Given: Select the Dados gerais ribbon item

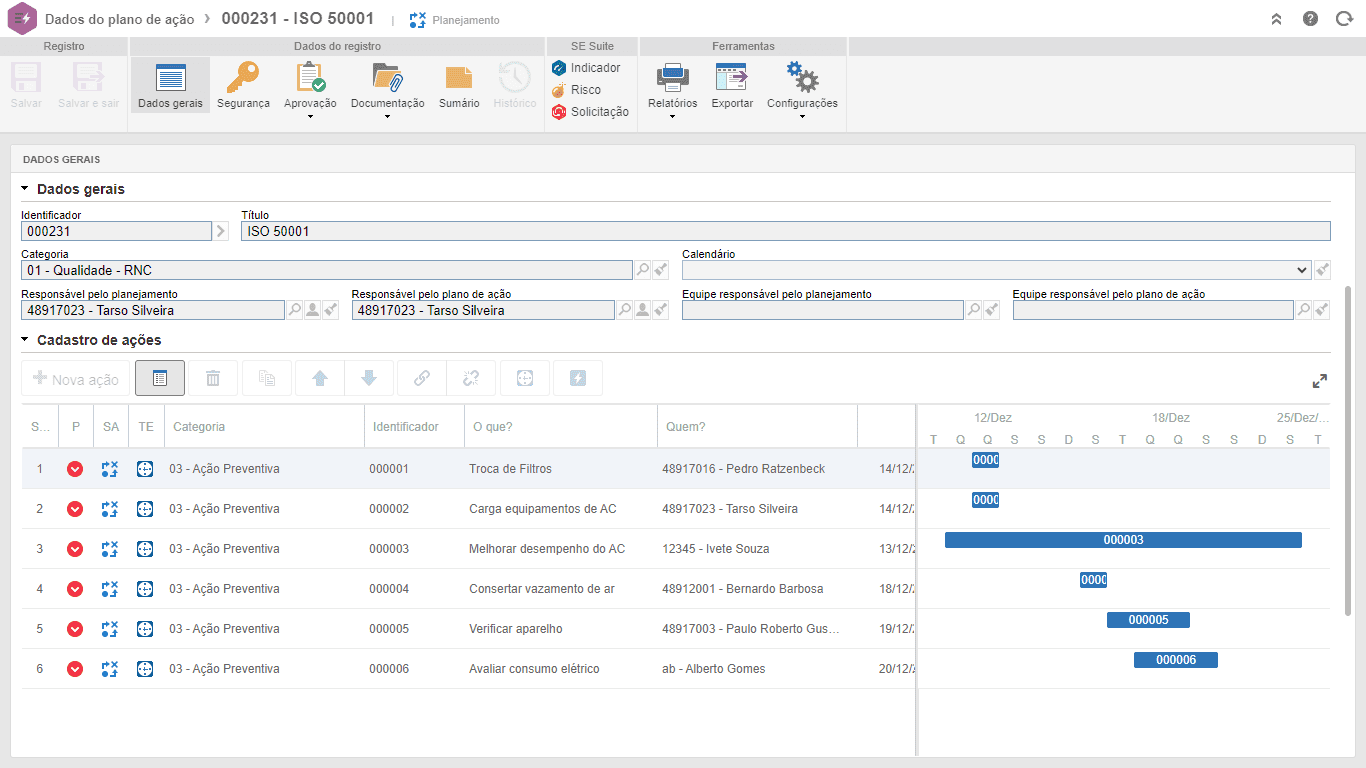Looking at the screenshot, I should (x=170, y=86).
